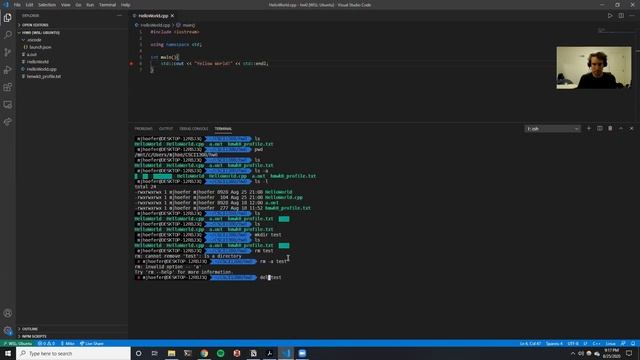Screen dimensions: 640x360
Task: Open the Selection menu
Action: (x=47, y=5)
